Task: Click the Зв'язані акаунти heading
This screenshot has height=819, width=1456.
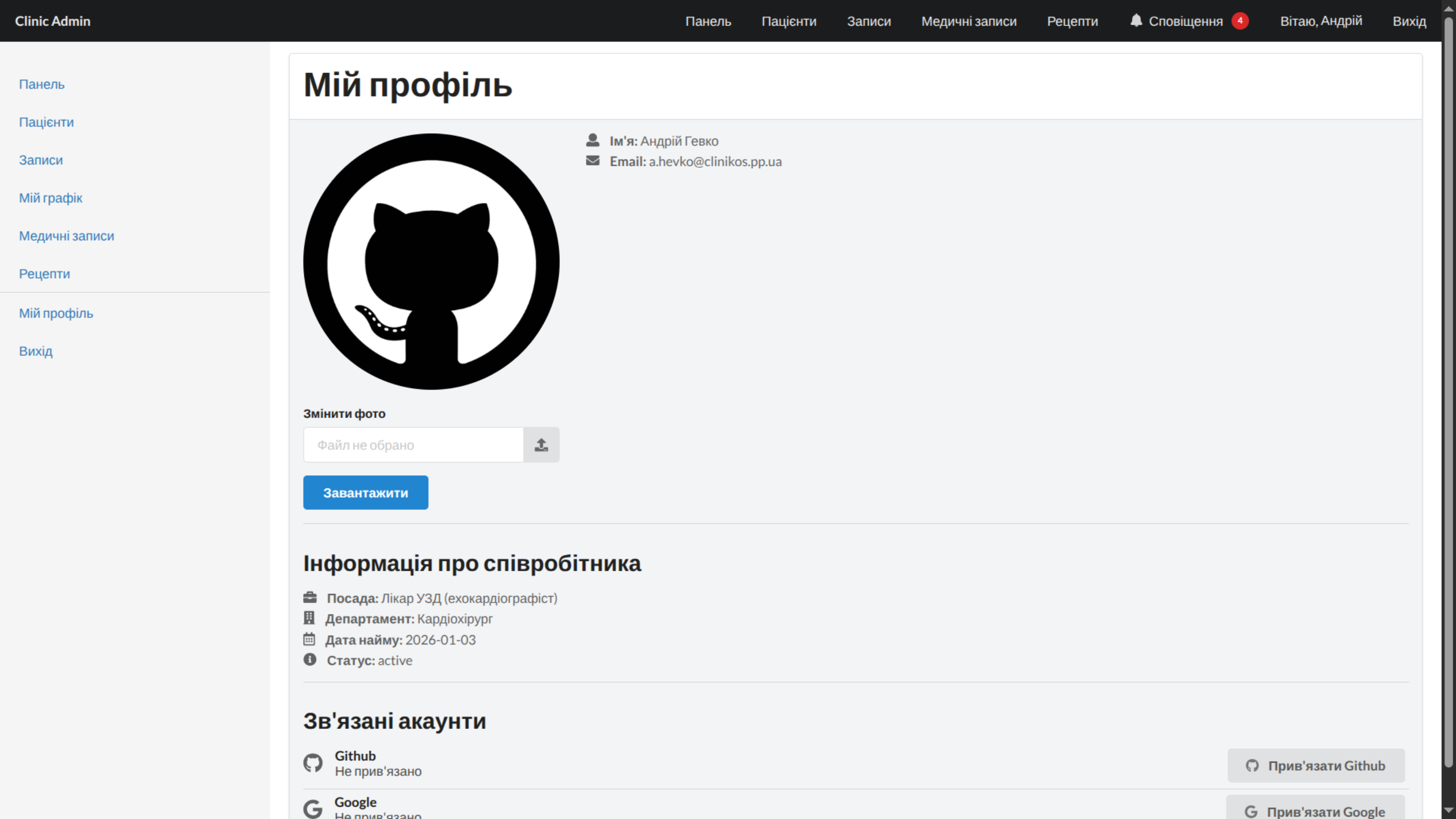Action: click(x=394, y=721)
